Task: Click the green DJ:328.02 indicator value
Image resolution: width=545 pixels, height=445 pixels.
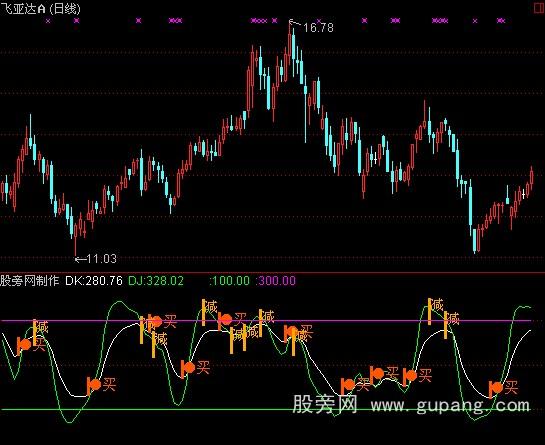Action: tap(156, 281)
